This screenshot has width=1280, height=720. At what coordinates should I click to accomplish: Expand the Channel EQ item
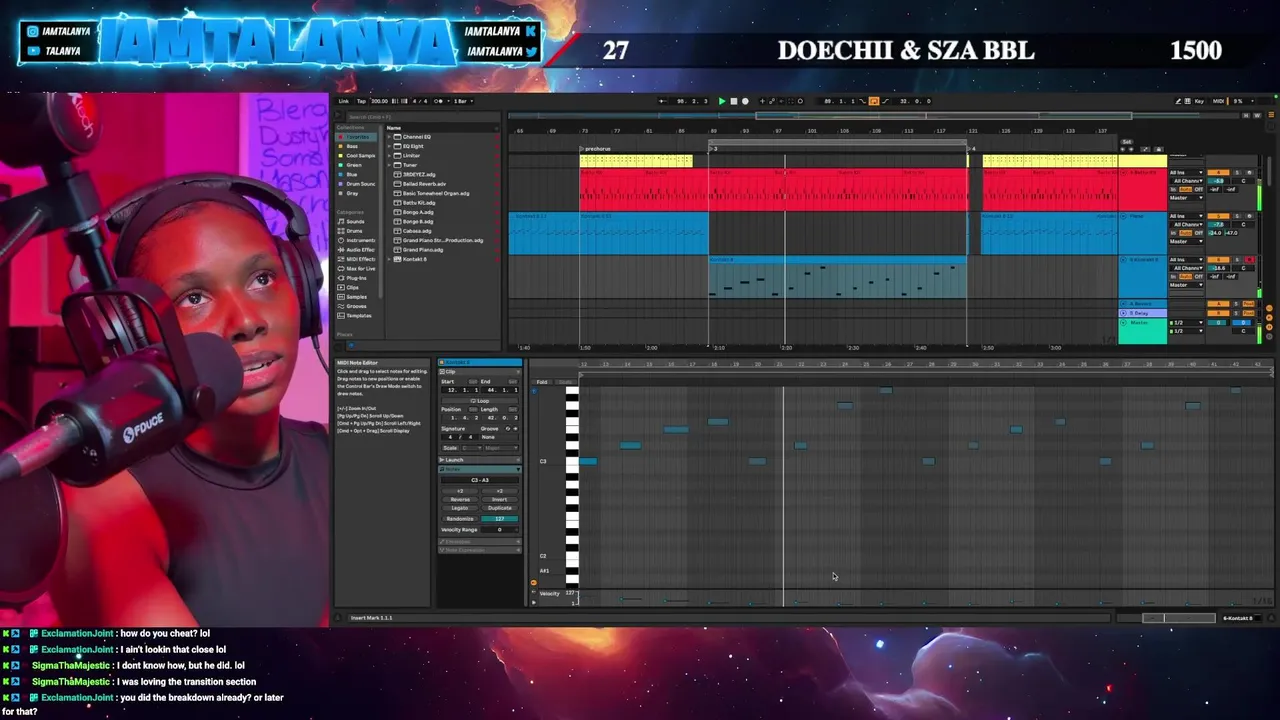[x=389, y=137]
